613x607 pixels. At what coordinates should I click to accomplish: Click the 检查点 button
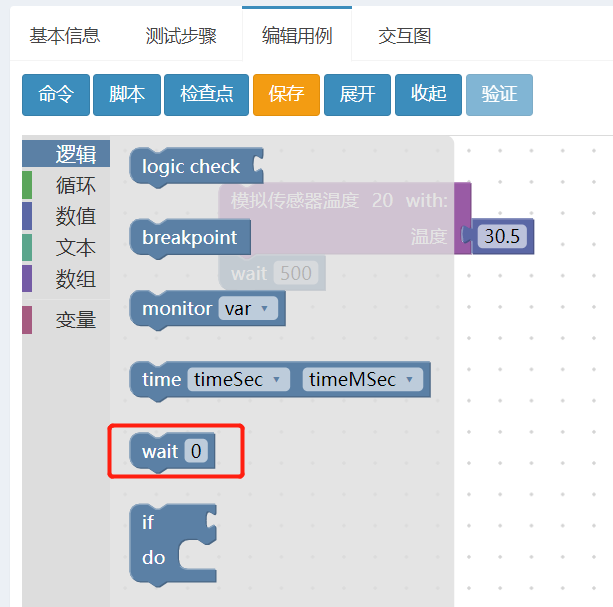[206, 95]
